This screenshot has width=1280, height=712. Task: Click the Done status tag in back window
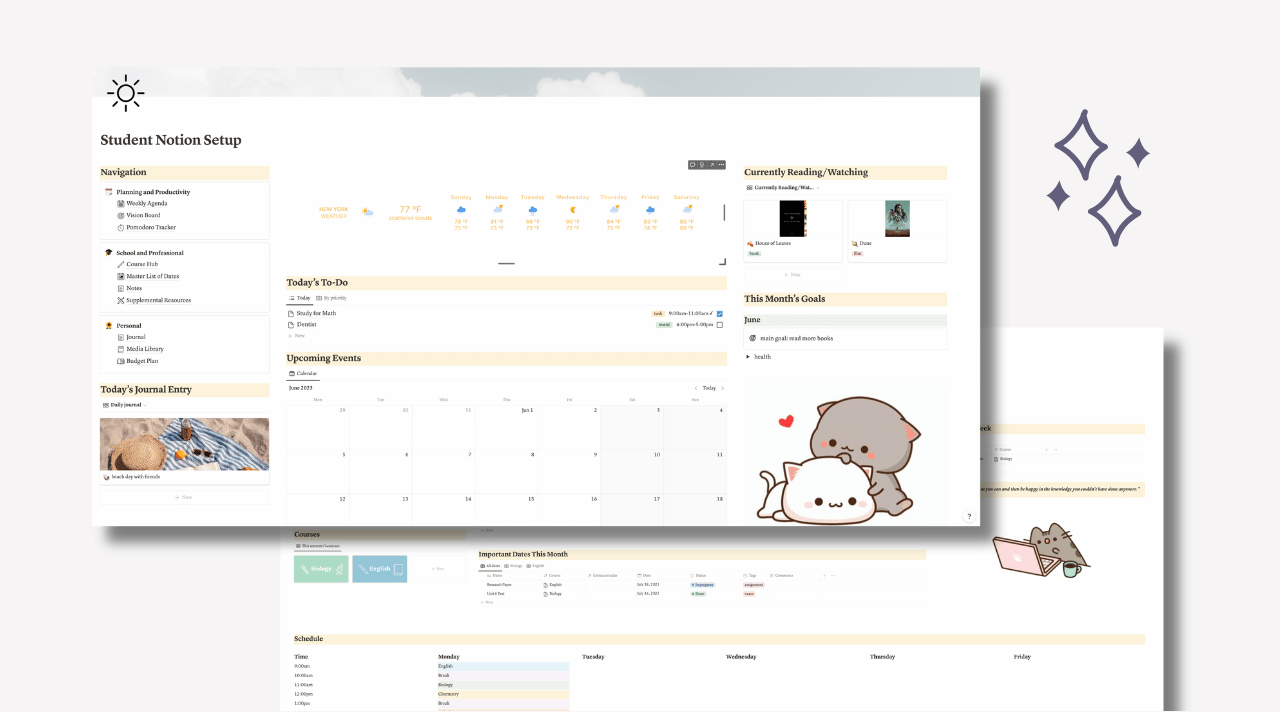pyautogui.click(x=698, y=593)
